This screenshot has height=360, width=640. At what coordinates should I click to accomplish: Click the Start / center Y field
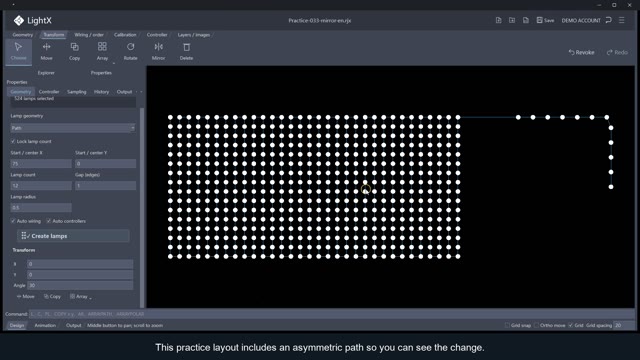[105, 164]
